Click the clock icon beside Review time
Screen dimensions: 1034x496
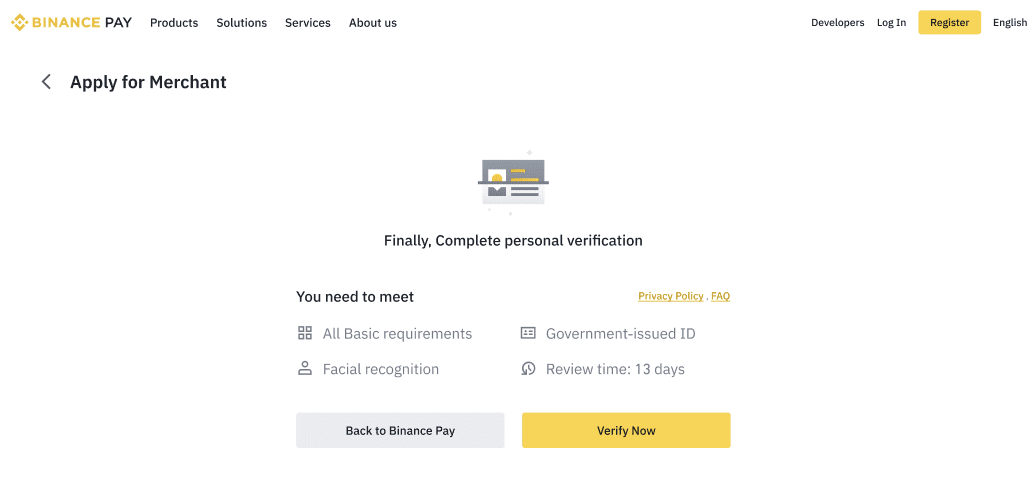(528, 369)
